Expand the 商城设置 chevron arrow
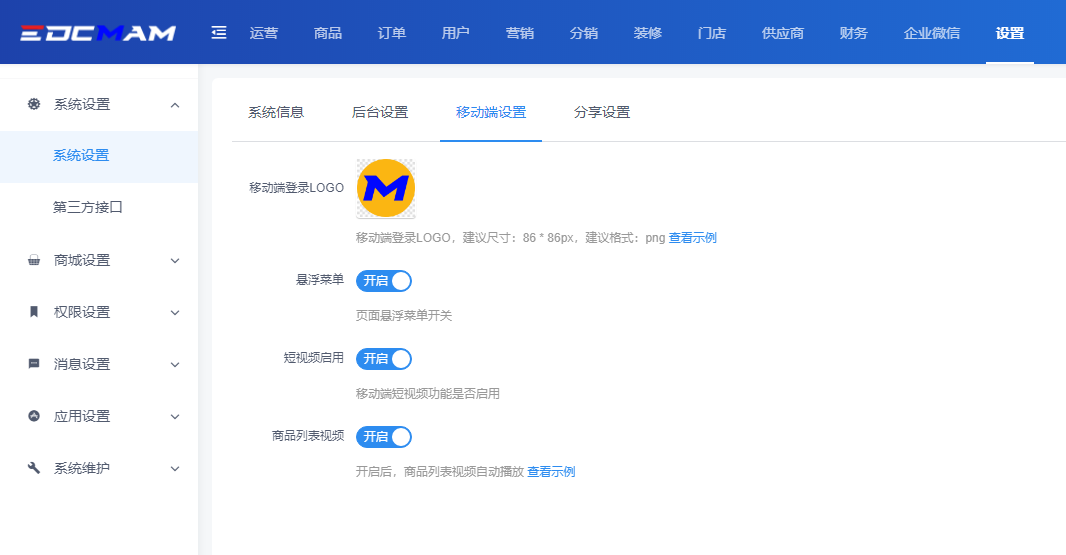 click(x=175, y=260)
